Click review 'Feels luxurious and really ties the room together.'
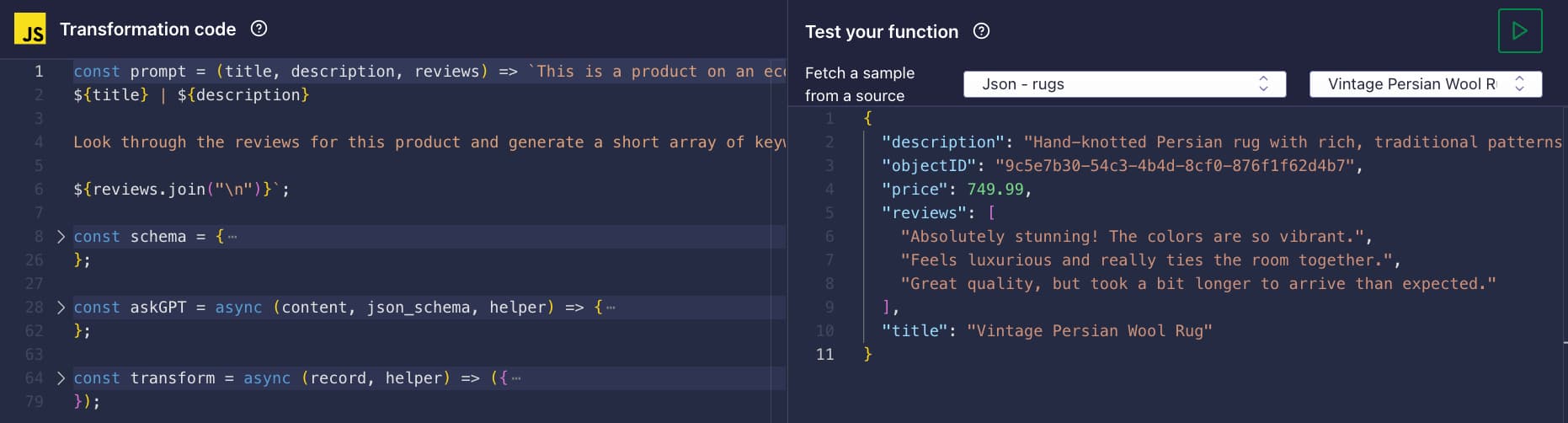1568x423 pixels. pyautogui.click(x=1147, y=260)
